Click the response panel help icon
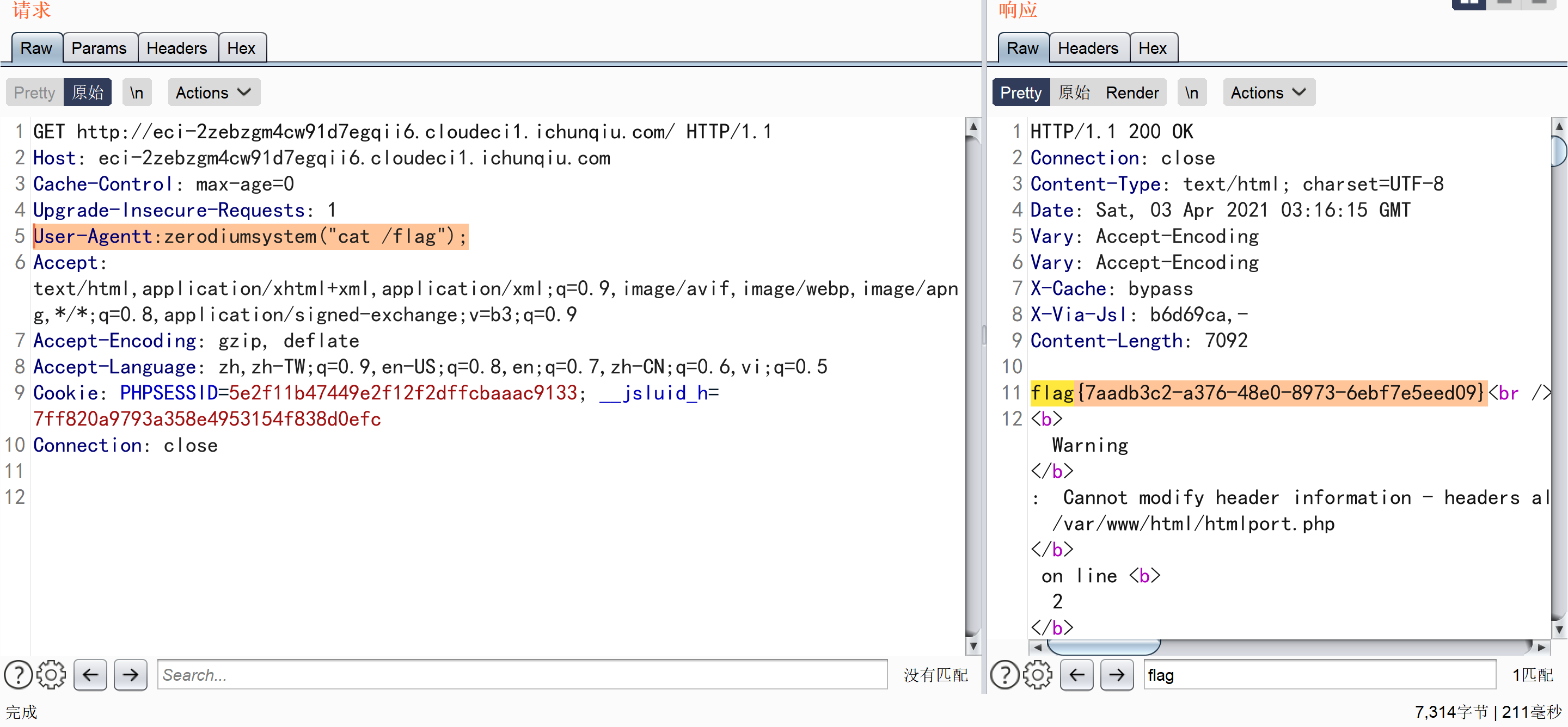Image resolution: width=1568 pixels, height=727 pixels. coord(1004,675)
